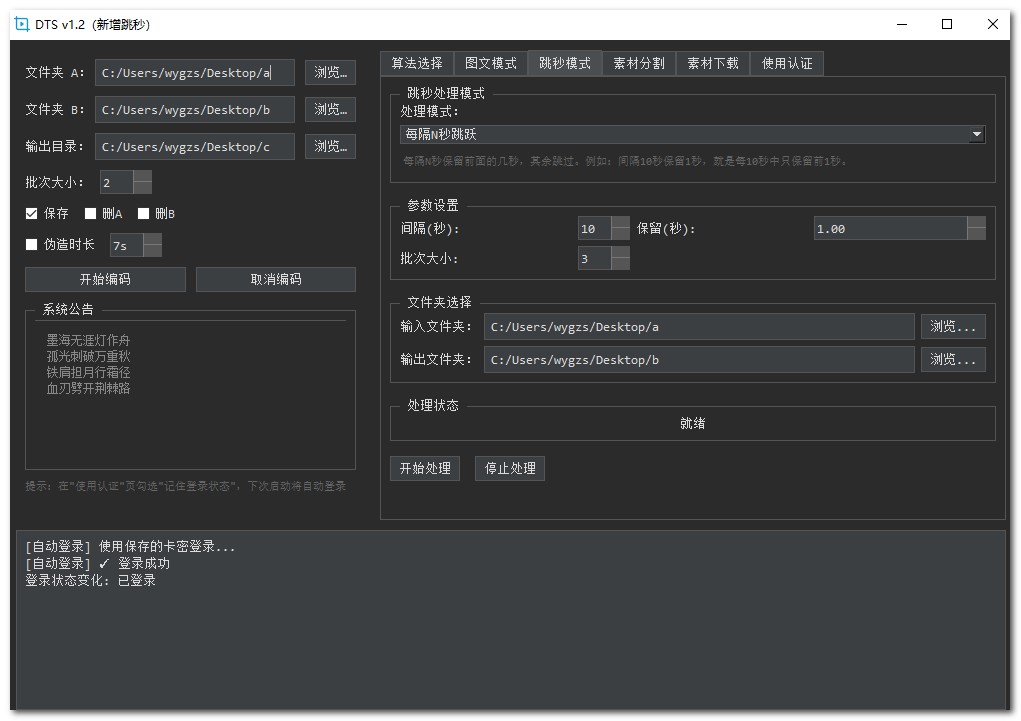Click the DTS app icon in title bar

click(x=22, y=24)
